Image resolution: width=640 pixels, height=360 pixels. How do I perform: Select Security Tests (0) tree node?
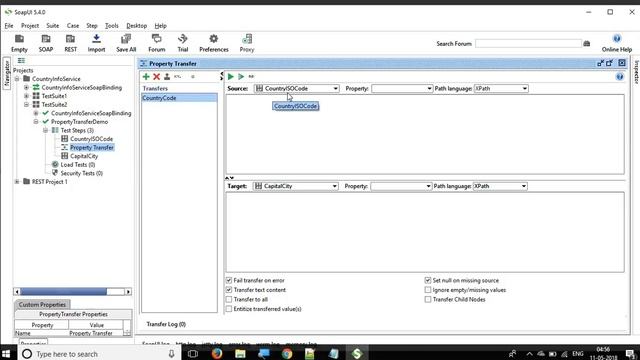click(x=81, y=173)
